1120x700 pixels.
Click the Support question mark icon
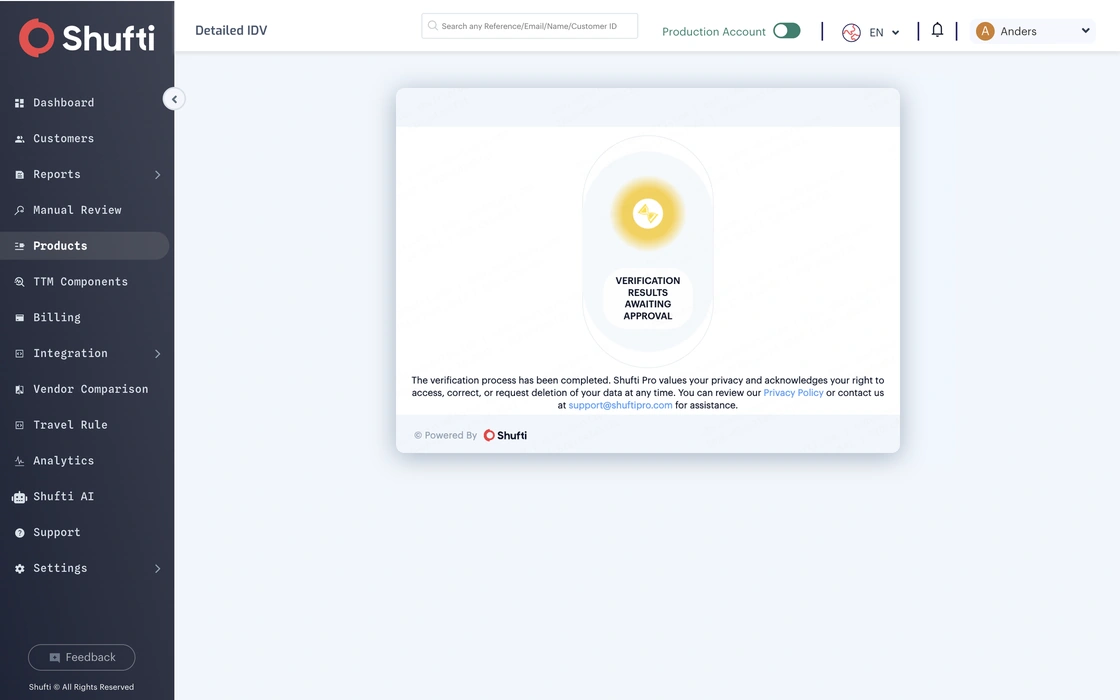(19, 533)
